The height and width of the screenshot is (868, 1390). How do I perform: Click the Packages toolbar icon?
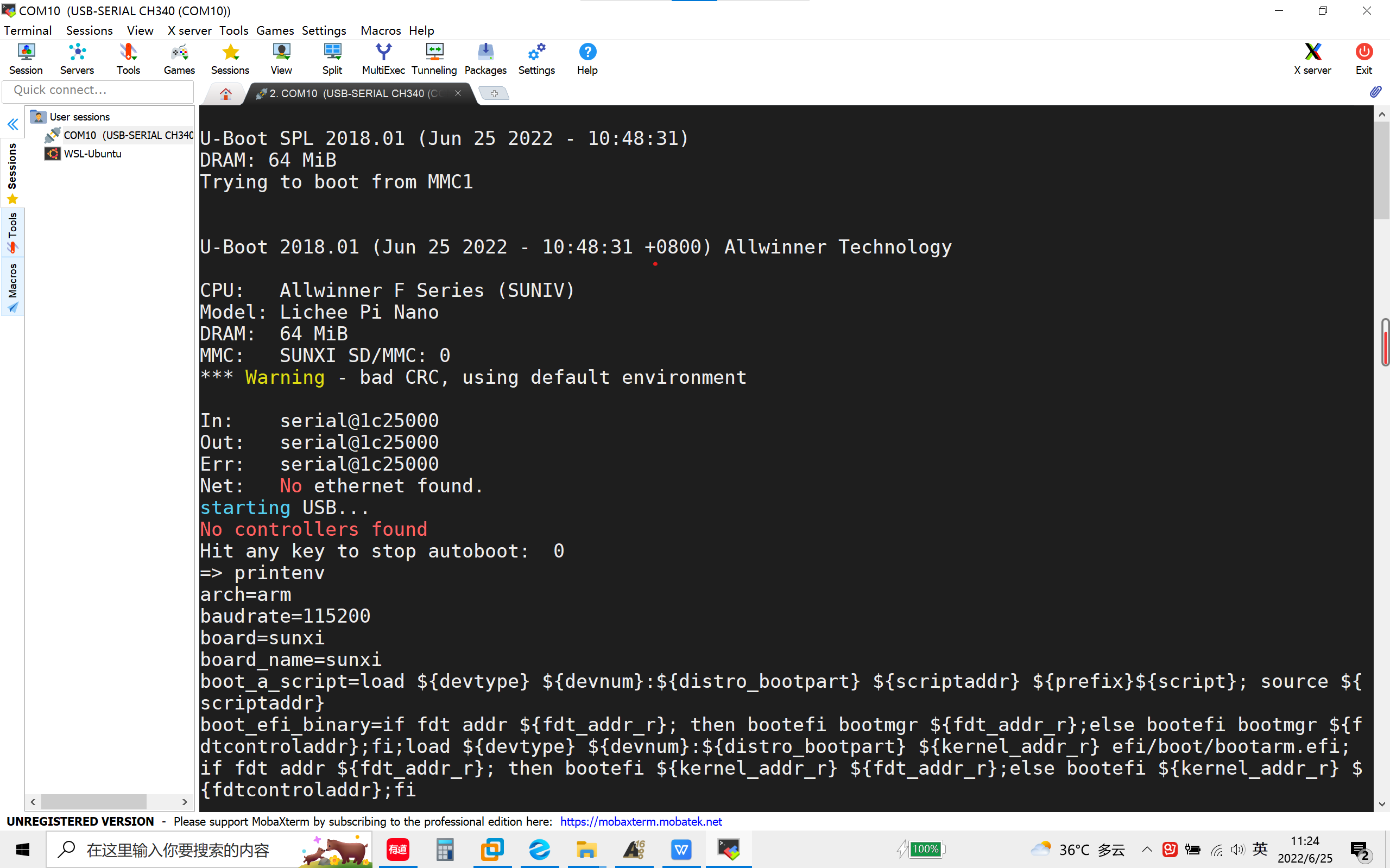tap(485, 59)
